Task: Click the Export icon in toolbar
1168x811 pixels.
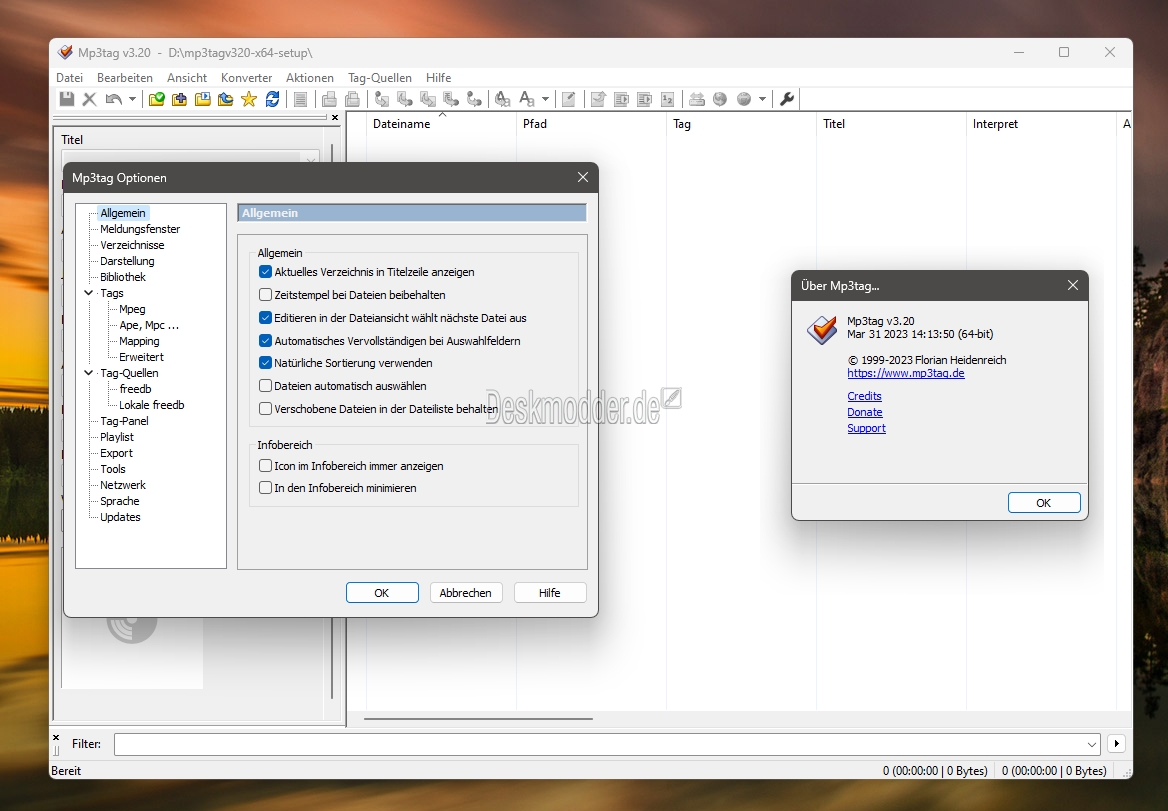Action: 598,99
